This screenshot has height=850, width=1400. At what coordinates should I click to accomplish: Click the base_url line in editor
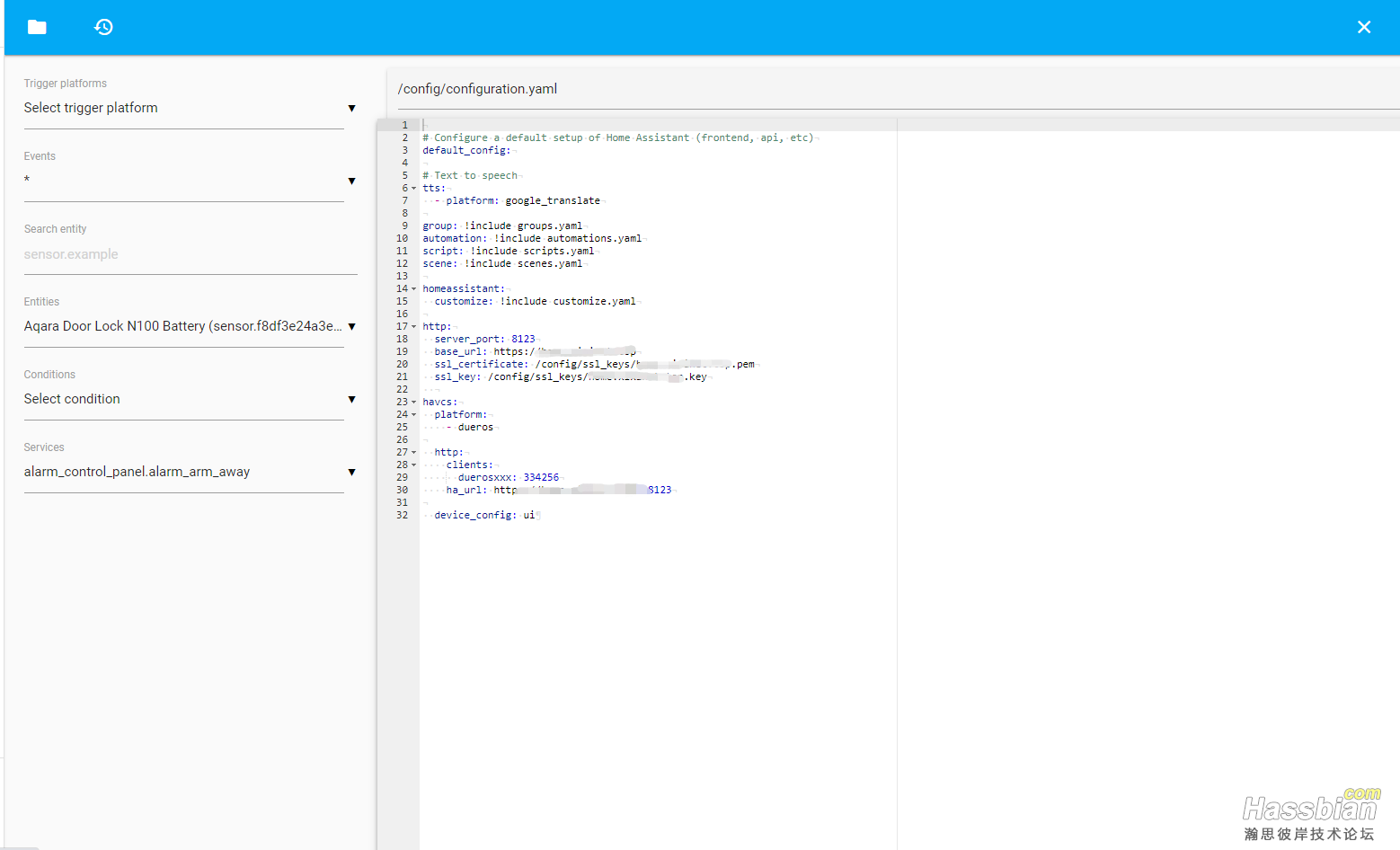pos(536,352)
